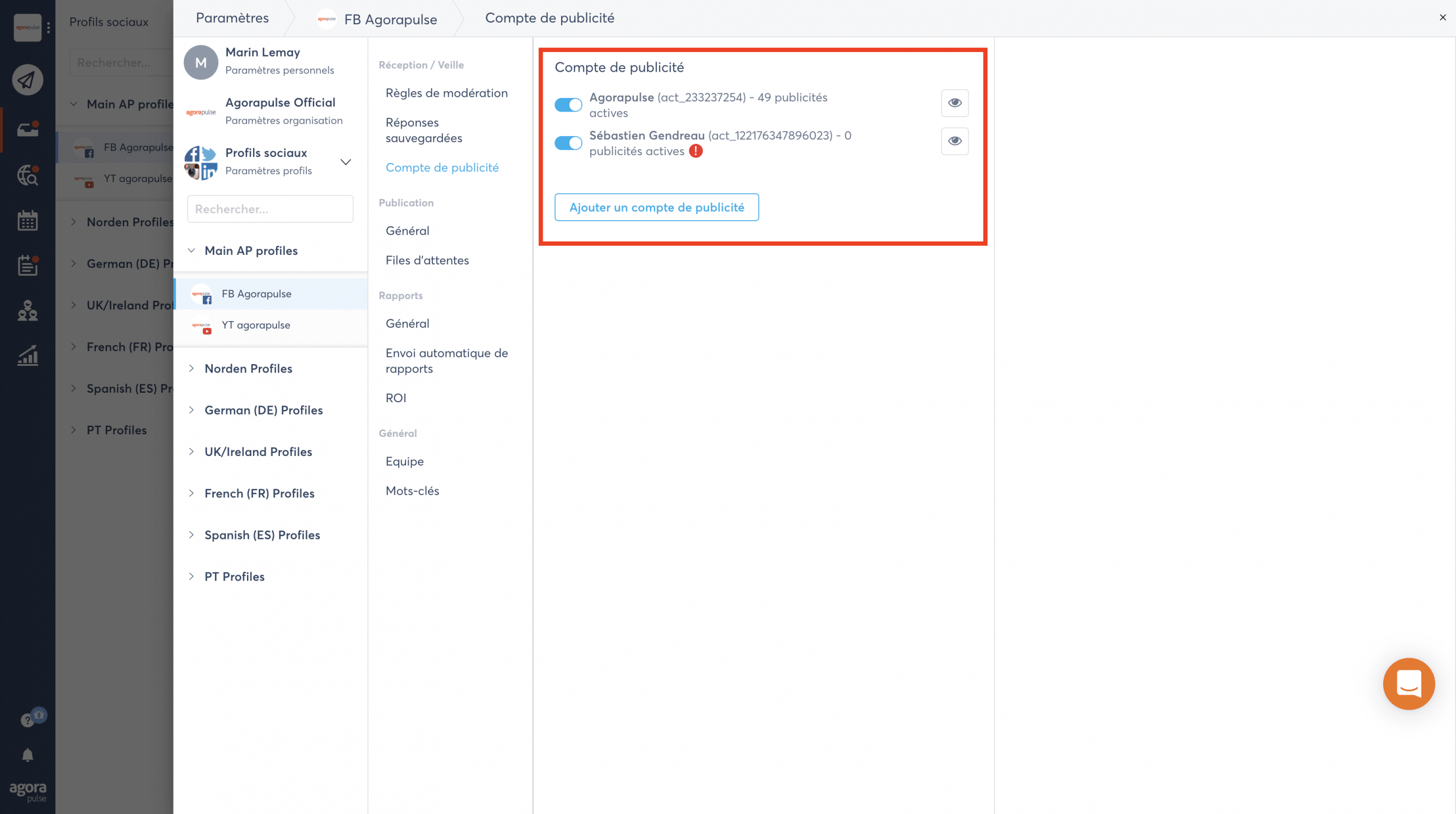This screenshot has height=814, width=1456.
Task: Open Files d'attentes publication settings
Action: [427, 260]
